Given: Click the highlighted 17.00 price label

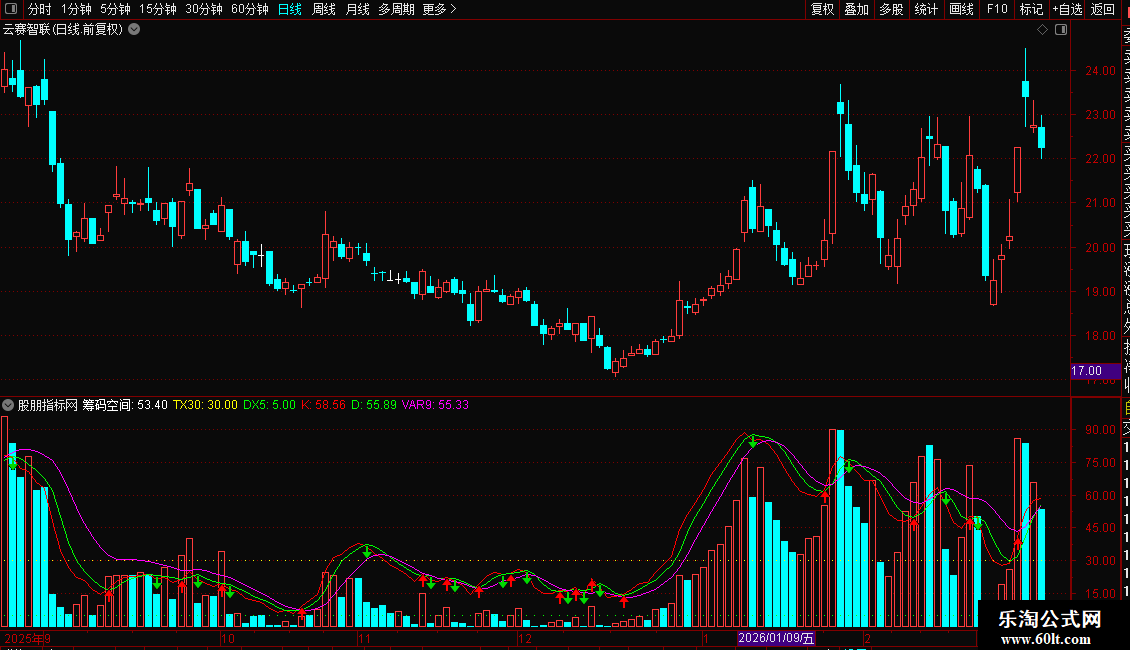Looking at the screenshot, I should (1095, 371).
